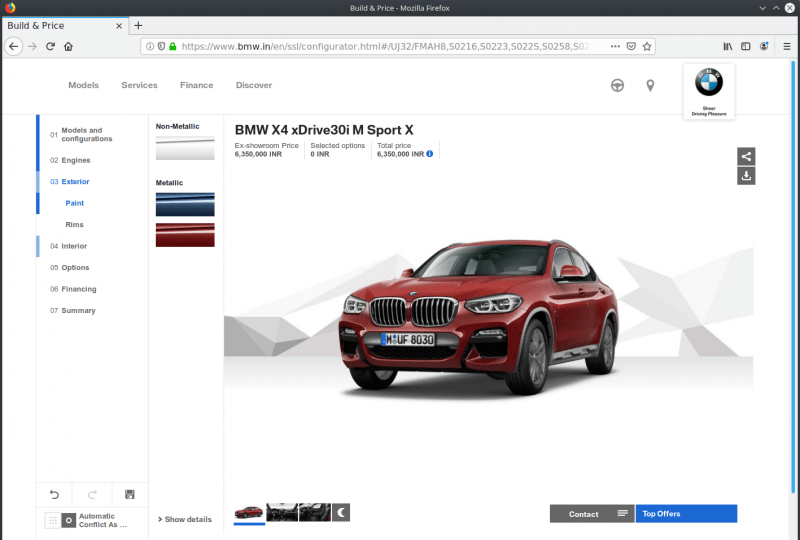Viewport: 800px width, 540px height.
Task: Open Firefox library icon
Action: click(x=728, y=46)
